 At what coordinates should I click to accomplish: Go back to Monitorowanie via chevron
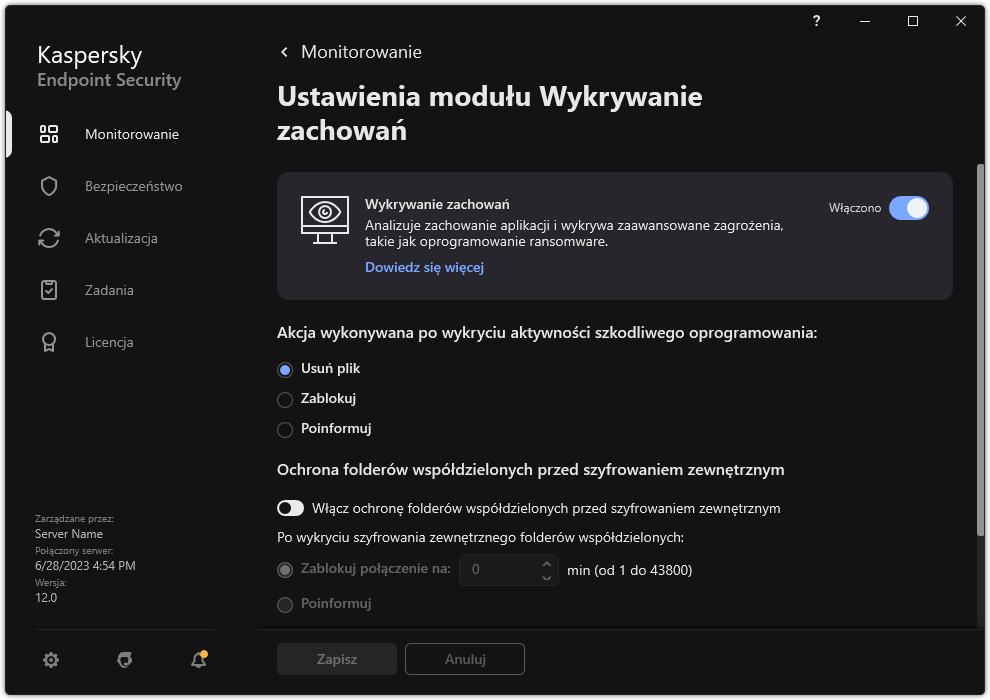283,51
